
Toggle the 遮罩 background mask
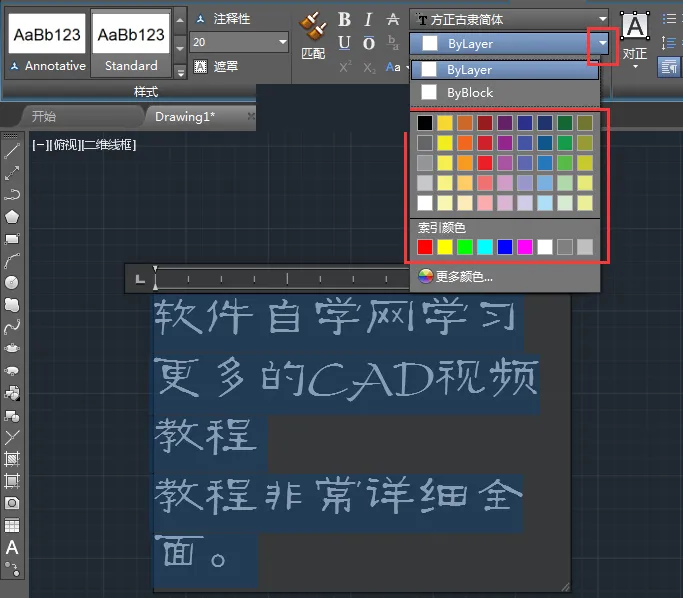(x=216, y=66)
